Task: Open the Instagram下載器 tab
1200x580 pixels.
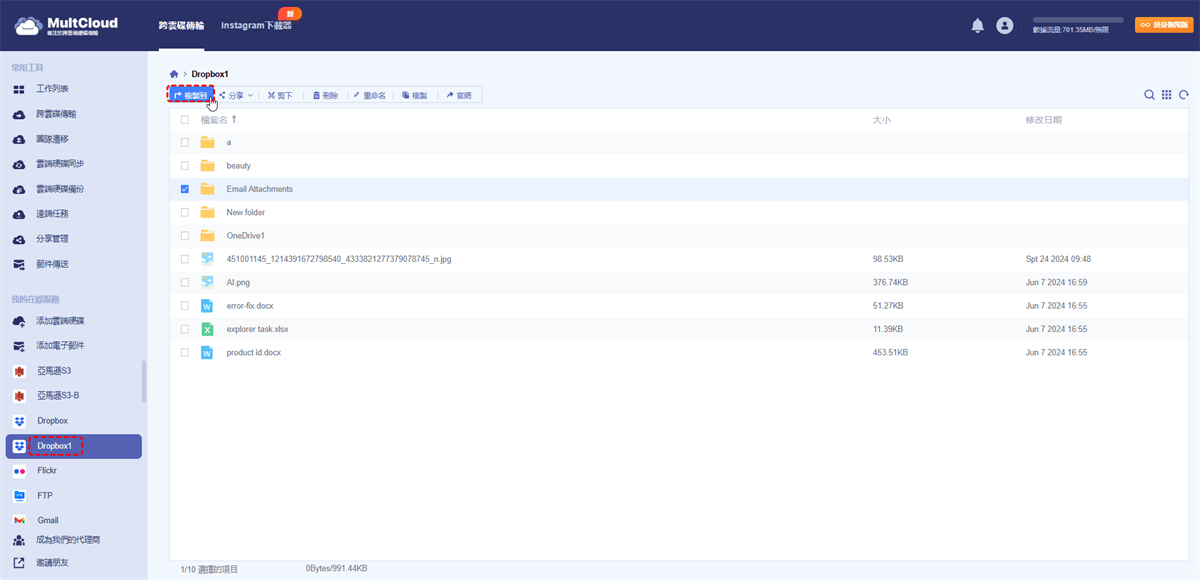Action: coord(256,26)
